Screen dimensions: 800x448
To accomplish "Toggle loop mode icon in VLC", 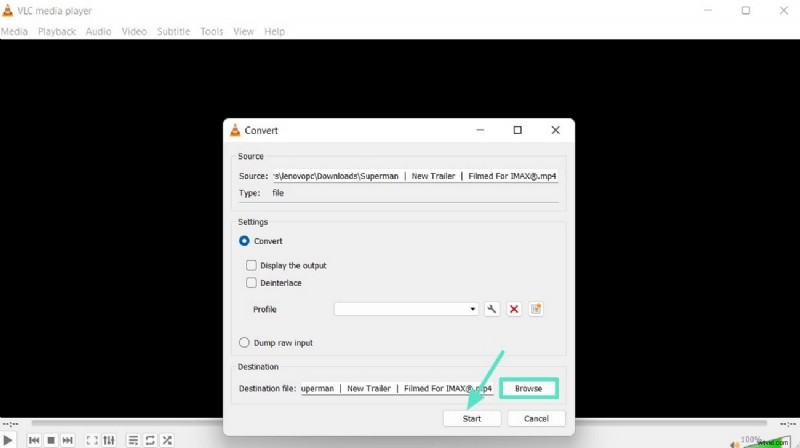I will pyautogui.click(x=150, y=440).
